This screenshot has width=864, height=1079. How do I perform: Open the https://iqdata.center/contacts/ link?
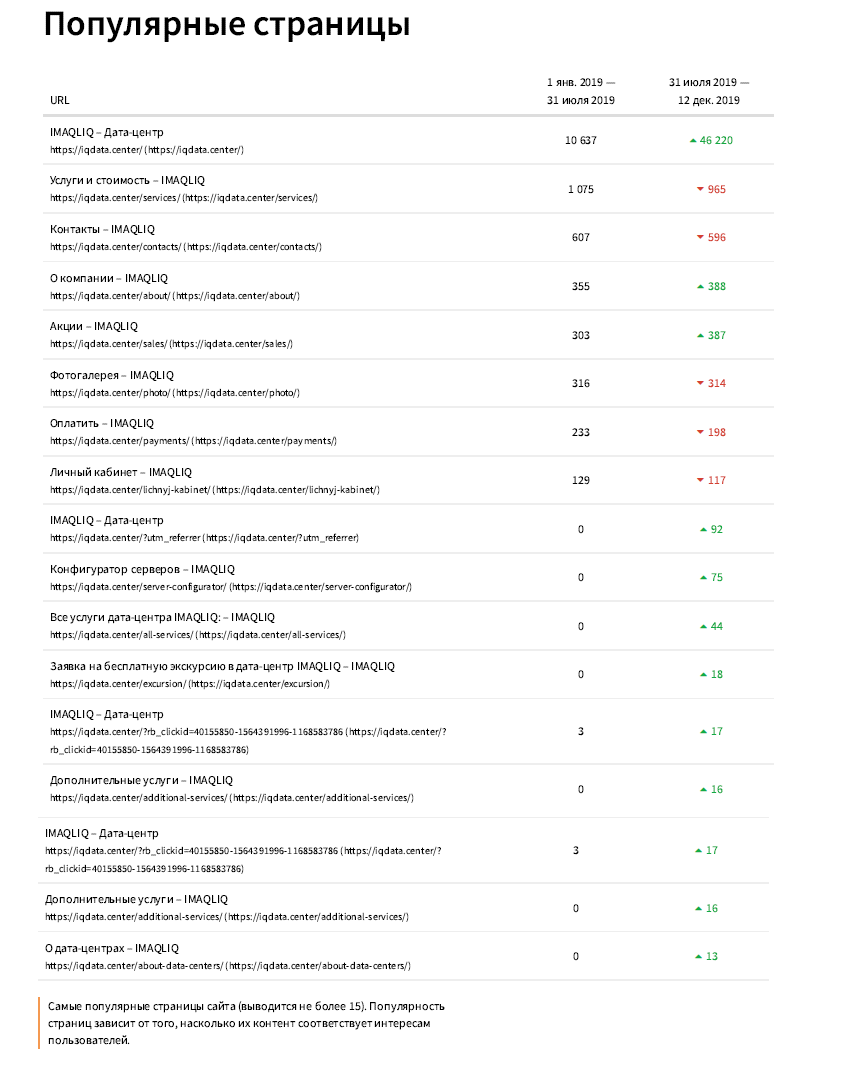(186, 246)
